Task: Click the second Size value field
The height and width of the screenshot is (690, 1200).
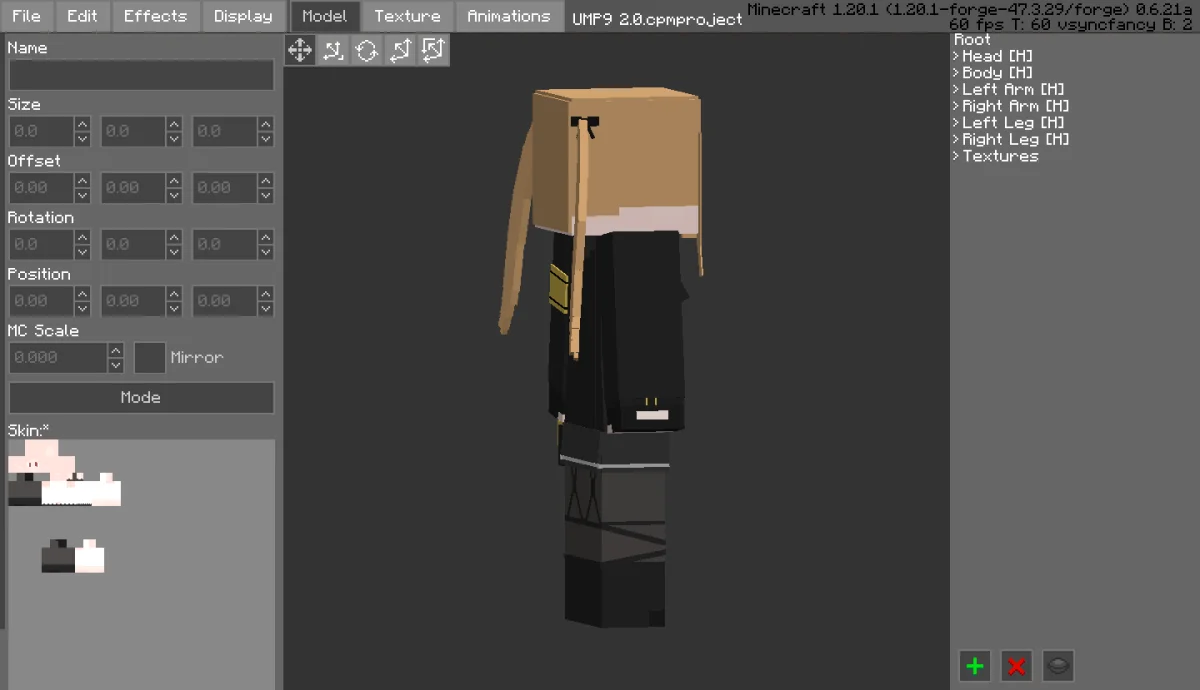Action: coord(133,131)
